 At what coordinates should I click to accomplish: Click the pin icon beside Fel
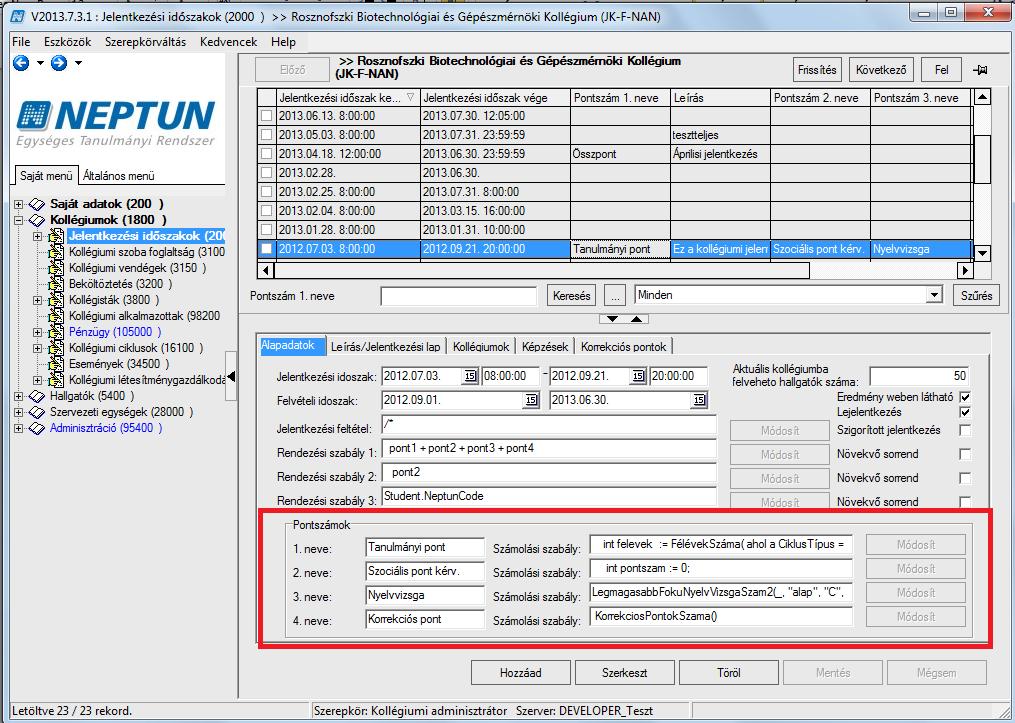[980, 70]
